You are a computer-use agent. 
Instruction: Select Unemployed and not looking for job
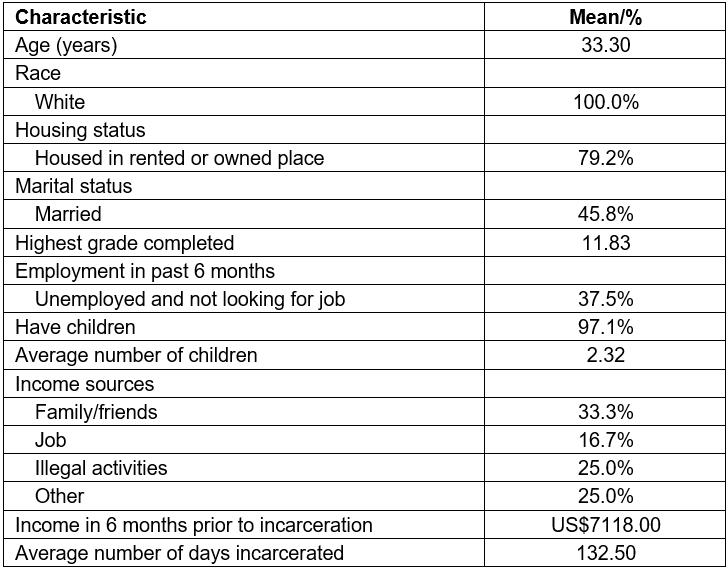pos(190,299)
